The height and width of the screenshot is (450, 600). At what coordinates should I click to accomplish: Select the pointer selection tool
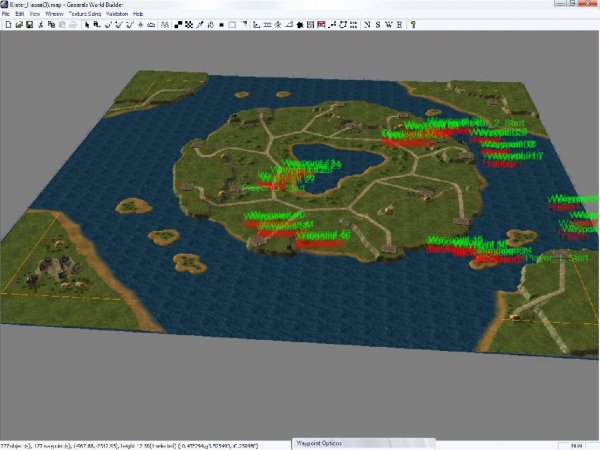pos(87,24)
